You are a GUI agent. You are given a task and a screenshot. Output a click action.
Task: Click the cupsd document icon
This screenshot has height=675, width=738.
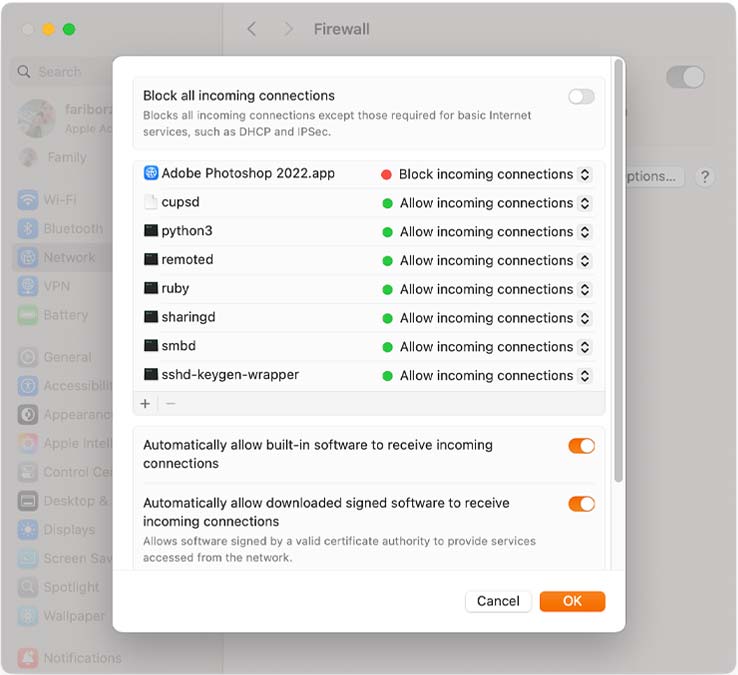point(151,202)
